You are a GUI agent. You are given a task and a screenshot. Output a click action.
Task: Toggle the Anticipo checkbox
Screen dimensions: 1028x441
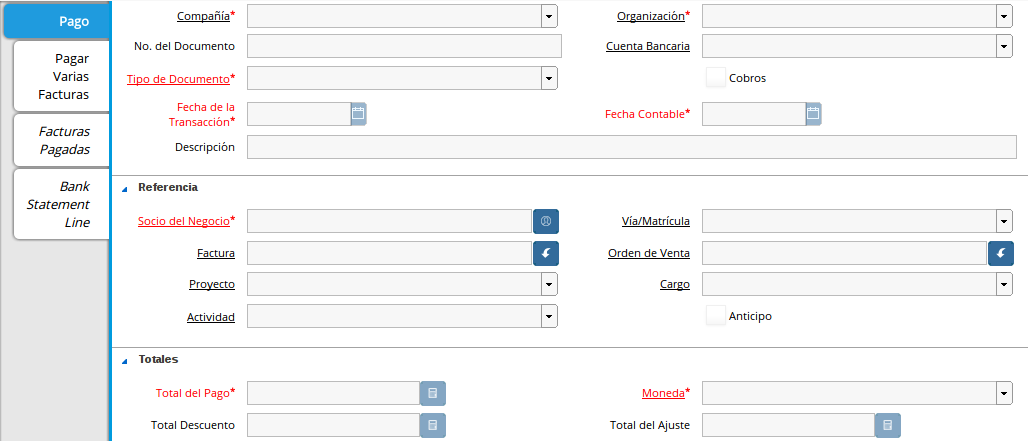pyautogui.click(x=715, y=316)
